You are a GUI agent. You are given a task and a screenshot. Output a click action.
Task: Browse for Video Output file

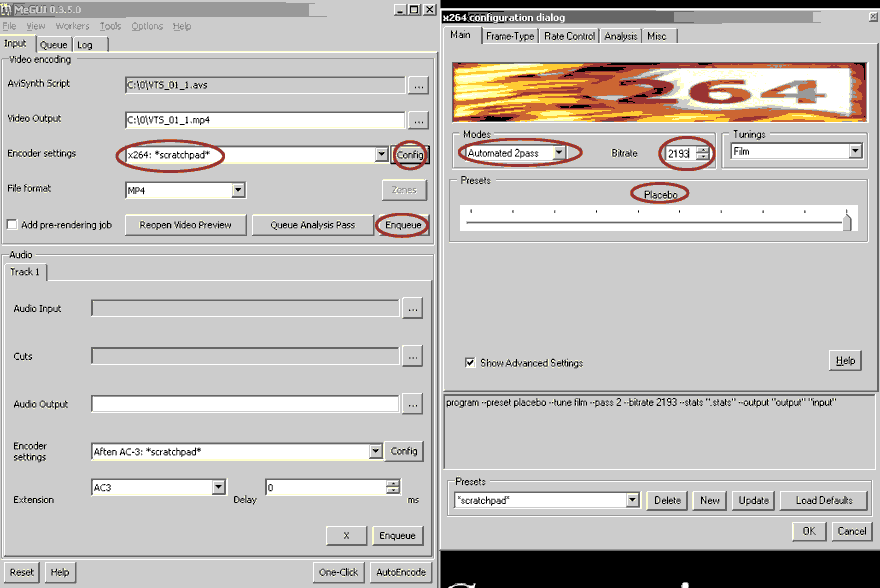[x=418, y=120]
